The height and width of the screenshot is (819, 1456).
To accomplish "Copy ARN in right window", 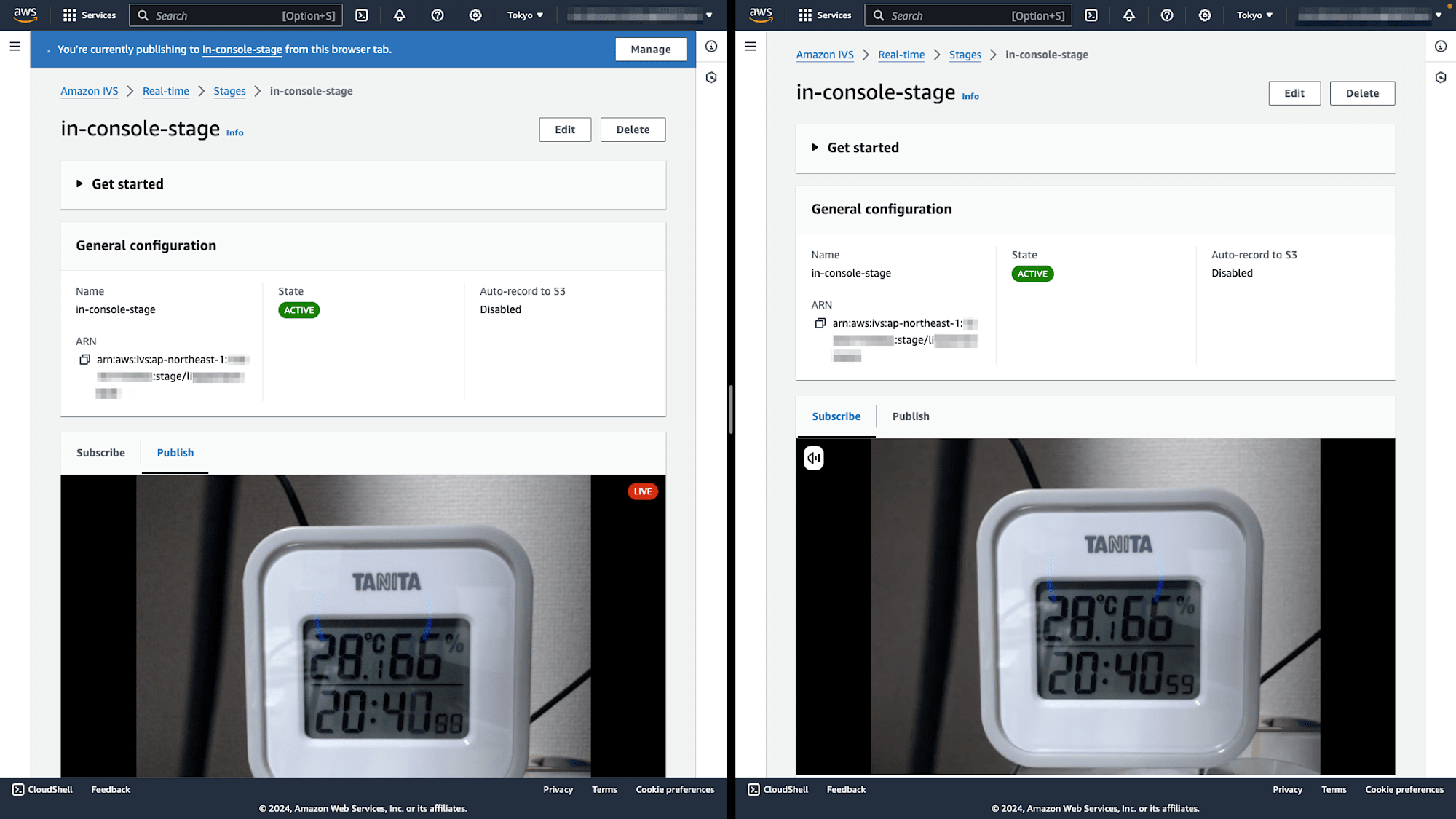I will point(820,323).
